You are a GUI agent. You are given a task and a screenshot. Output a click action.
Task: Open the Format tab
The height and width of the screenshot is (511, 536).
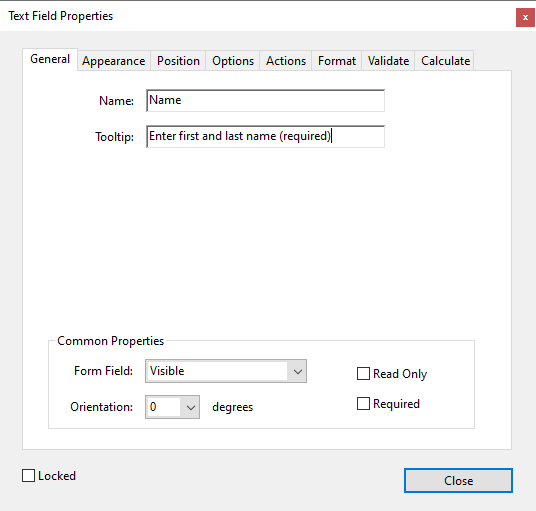337,61
